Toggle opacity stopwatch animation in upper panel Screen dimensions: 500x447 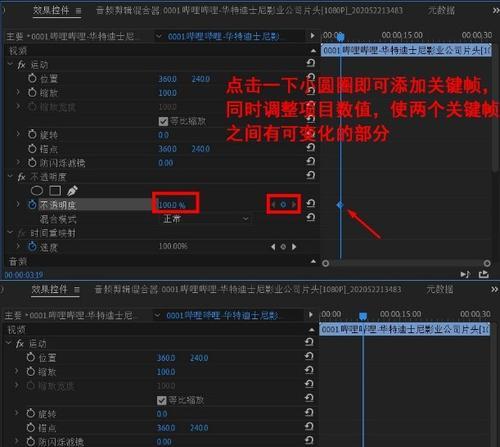tap(32, 204)
